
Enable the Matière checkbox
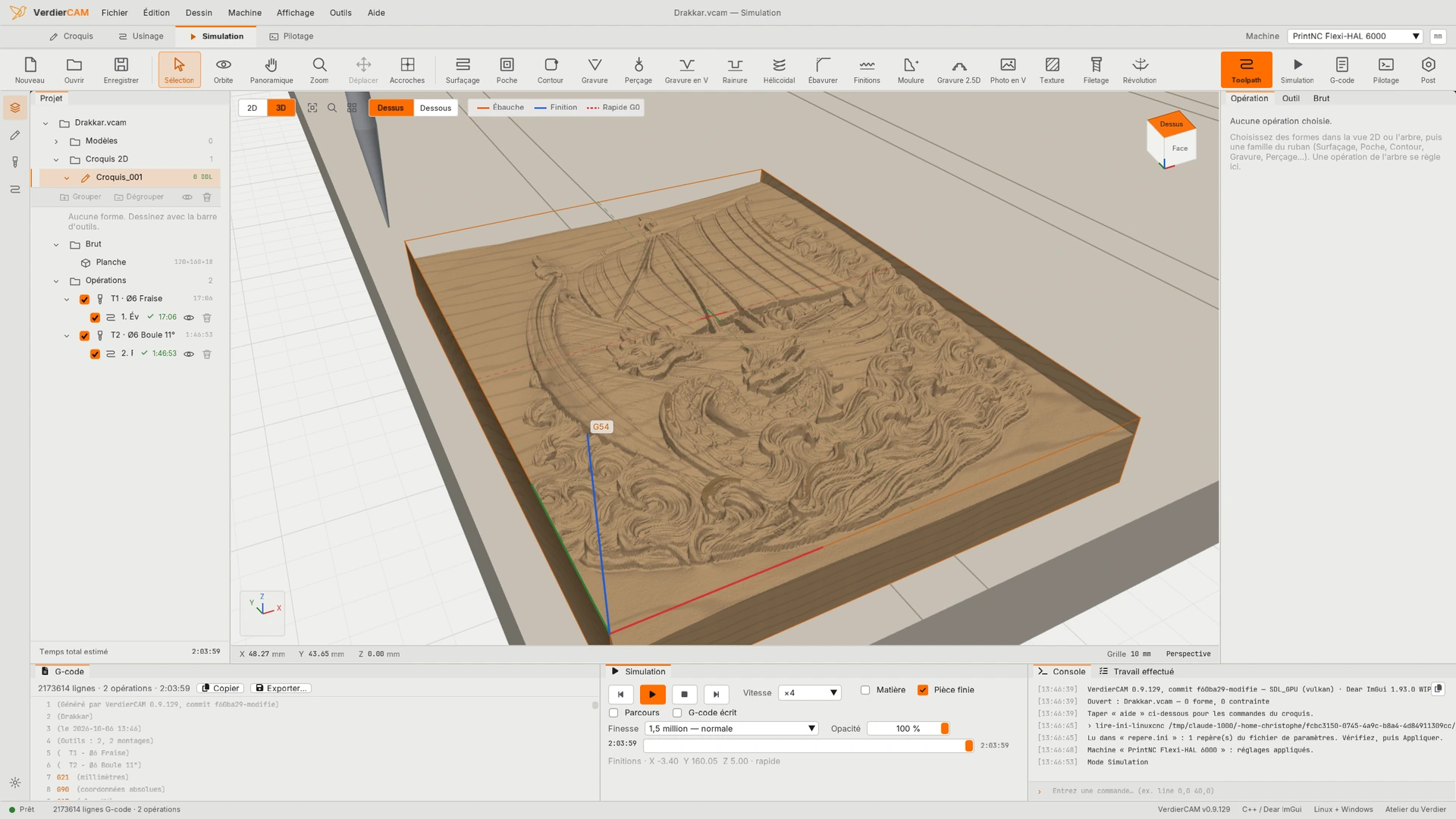(865, 690)
